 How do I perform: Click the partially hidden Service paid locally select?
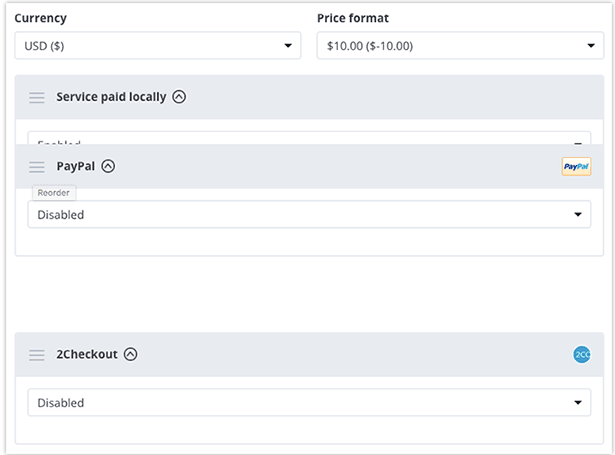point(309,138)
